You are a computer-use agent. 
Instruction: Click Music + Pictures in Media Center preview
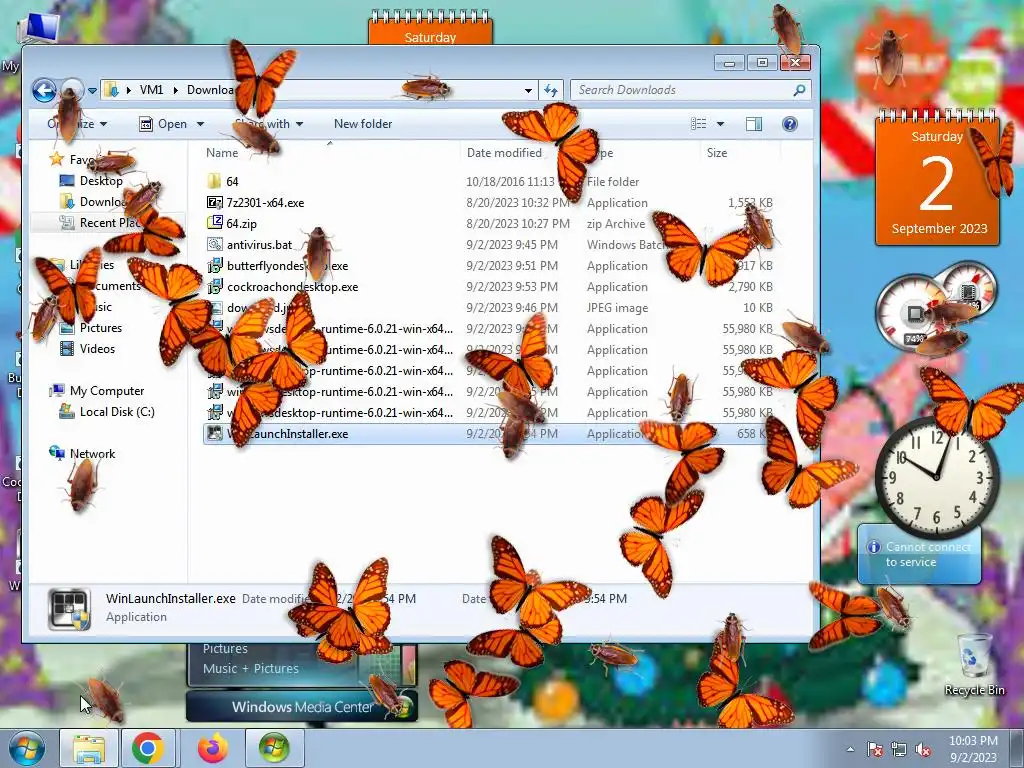pos(250,669)
